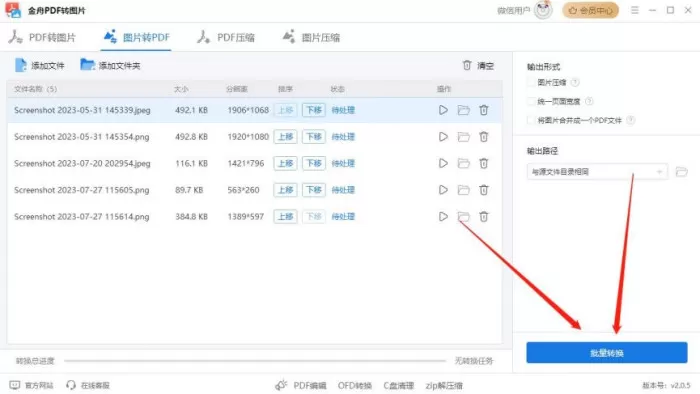This screenshot has height=394, width=700.
Task: Delete Screenshot 2023-05-31 145354.png row
Action: point(483,137)
